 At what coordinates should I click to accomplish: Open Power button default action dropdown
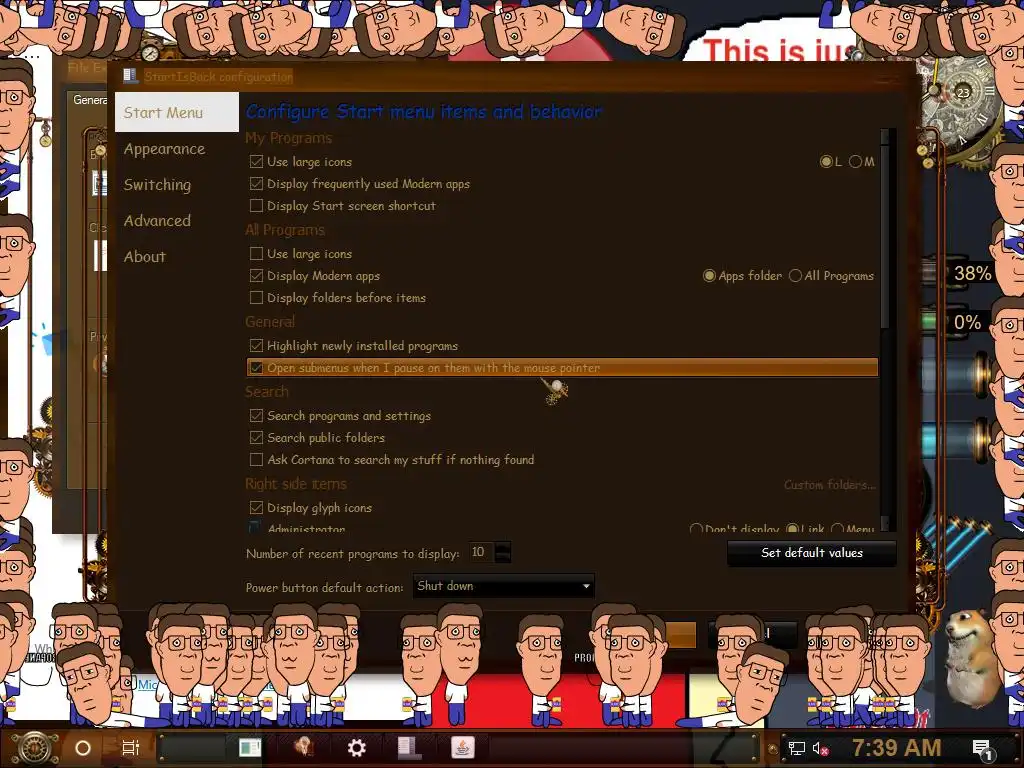click(504, 586)
